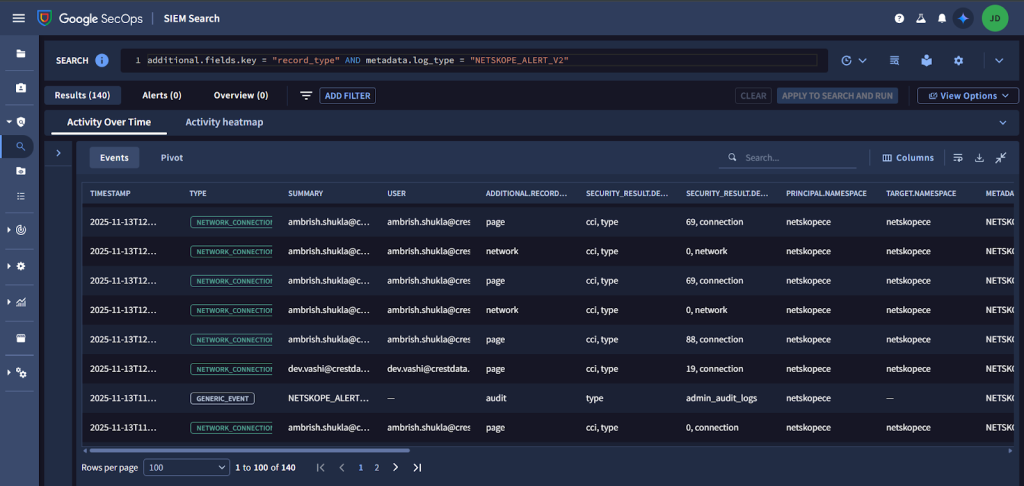Click the GENERIC_EVENT type tag
The height and width of the screenshot is (486, 1024).
point(222,398)
